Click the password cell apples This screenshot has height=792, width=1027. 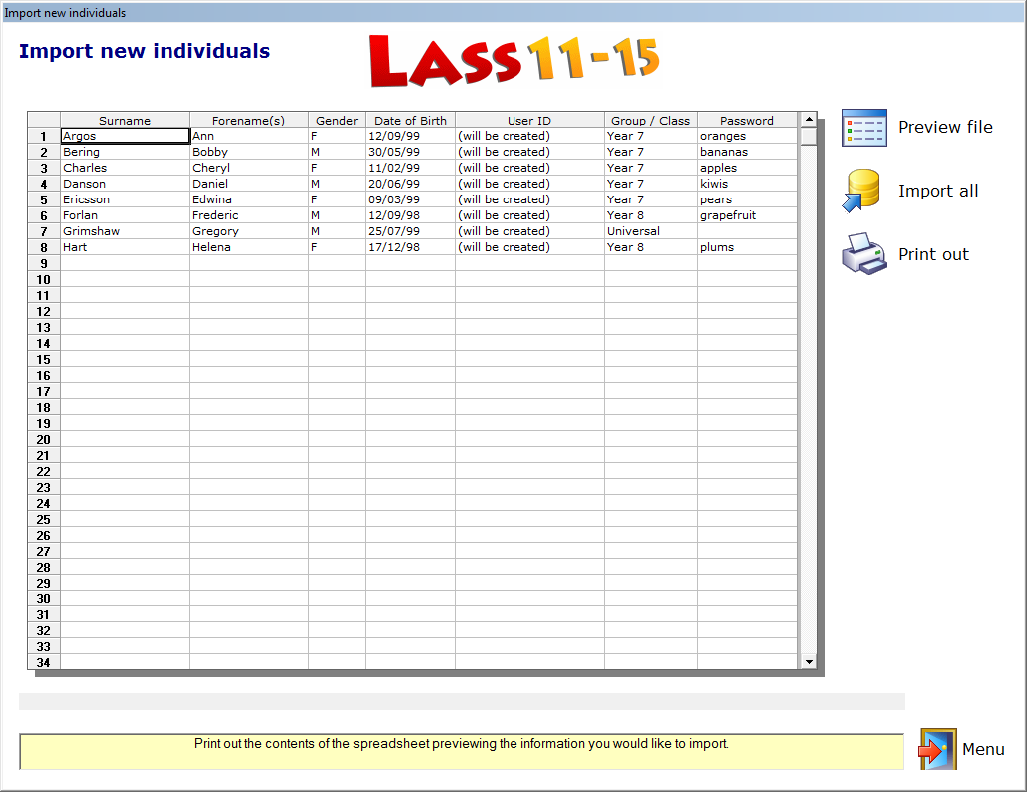(747, 168)
